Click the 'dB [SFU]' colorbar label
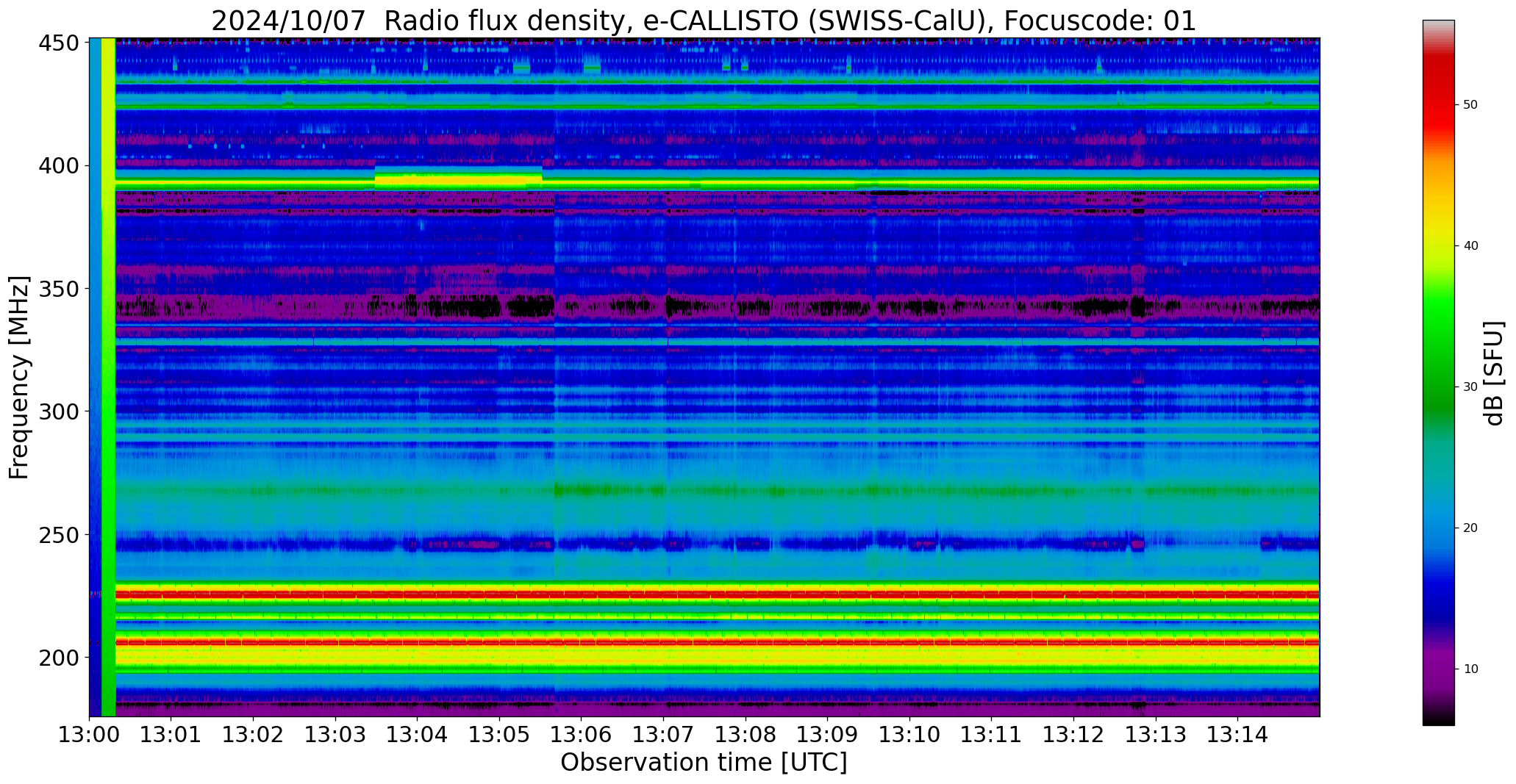 [x=1494, y=373]
